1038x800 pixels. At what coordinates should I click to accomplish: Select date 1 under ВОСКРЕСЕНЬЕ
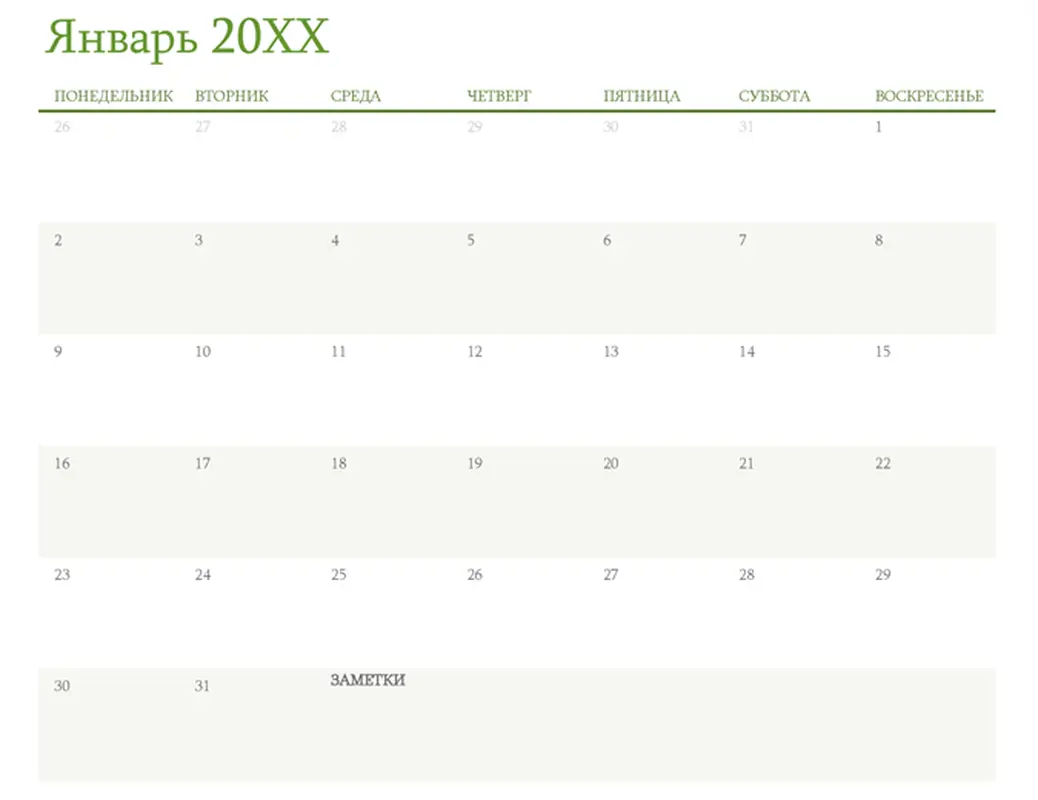tap(878, 127)
